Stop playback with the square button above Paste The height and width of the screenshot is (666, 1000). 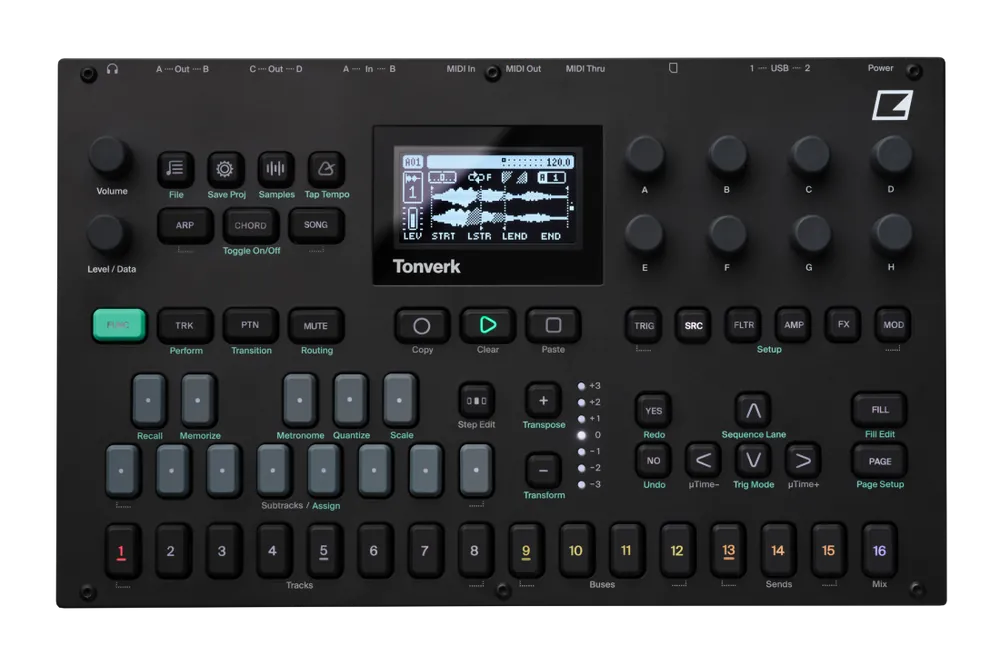pyautogui.click(x=553, y=325)
